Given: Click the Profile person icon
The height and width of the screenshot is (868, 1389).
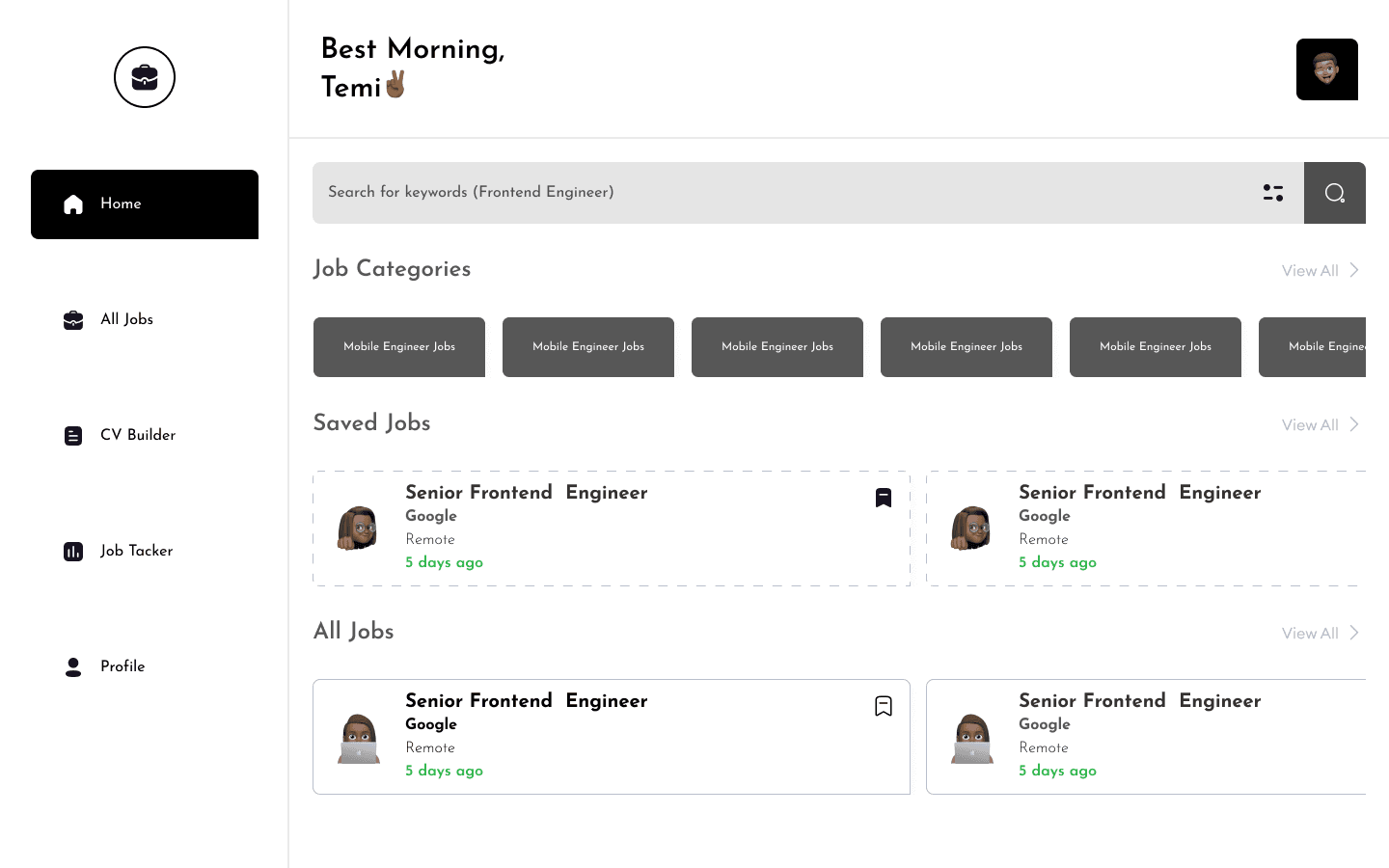Looking at the screenshot, I should [x=73, y=667].
